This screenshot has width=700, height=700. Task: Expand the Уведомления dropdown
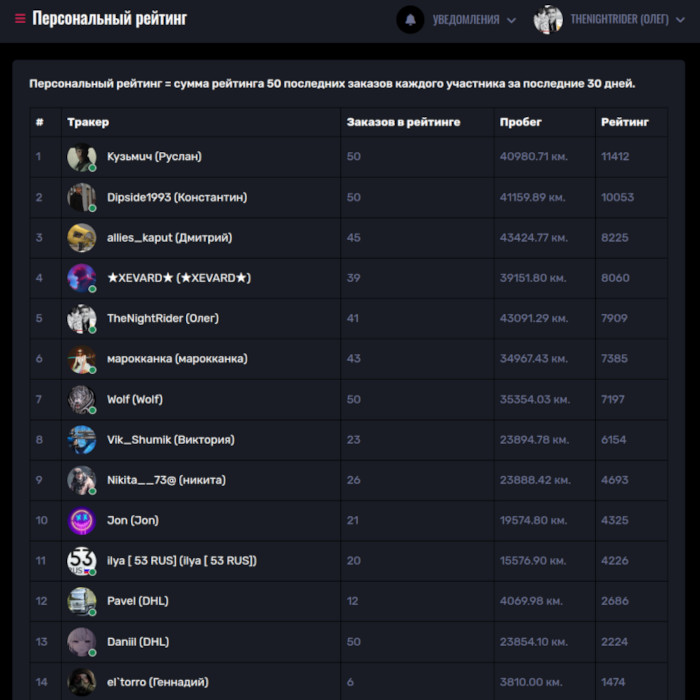[474, 19]
